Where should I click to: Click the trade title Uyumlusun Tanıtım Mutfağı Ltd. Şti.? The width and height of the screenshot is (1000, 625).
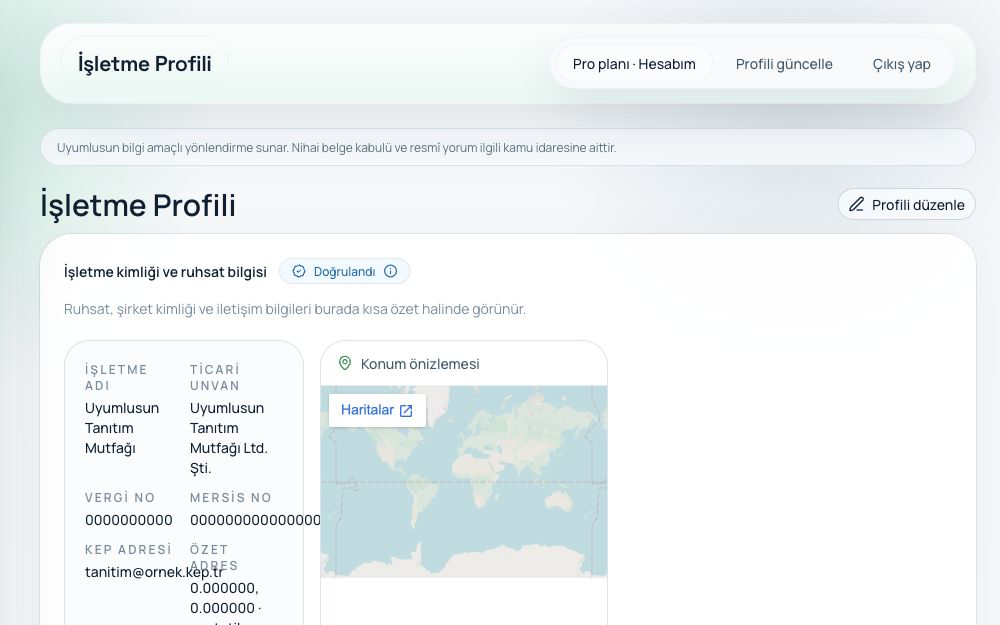click(228, 438)
